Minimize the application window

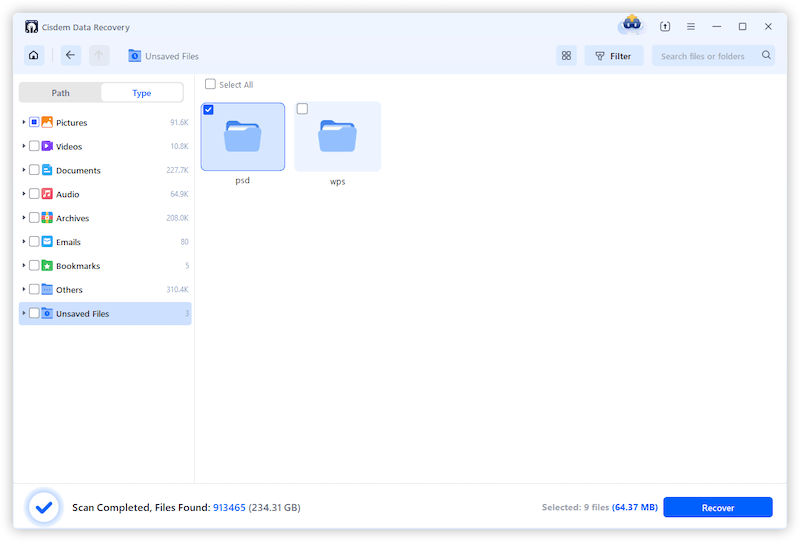(717, 27)
